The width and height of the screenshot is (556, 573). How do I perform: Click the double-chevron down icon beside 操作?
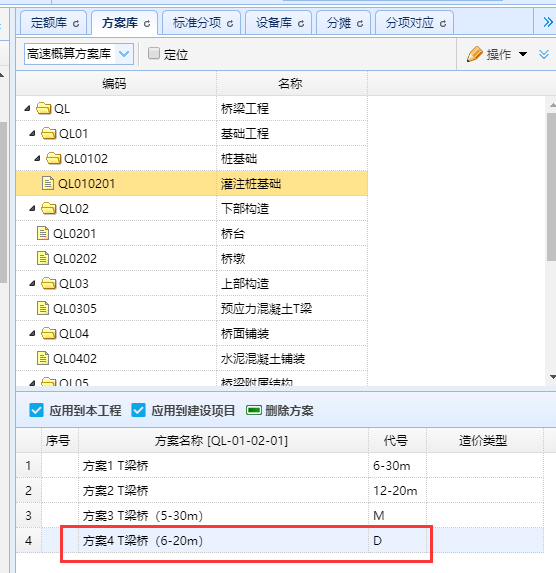[544, 54]
